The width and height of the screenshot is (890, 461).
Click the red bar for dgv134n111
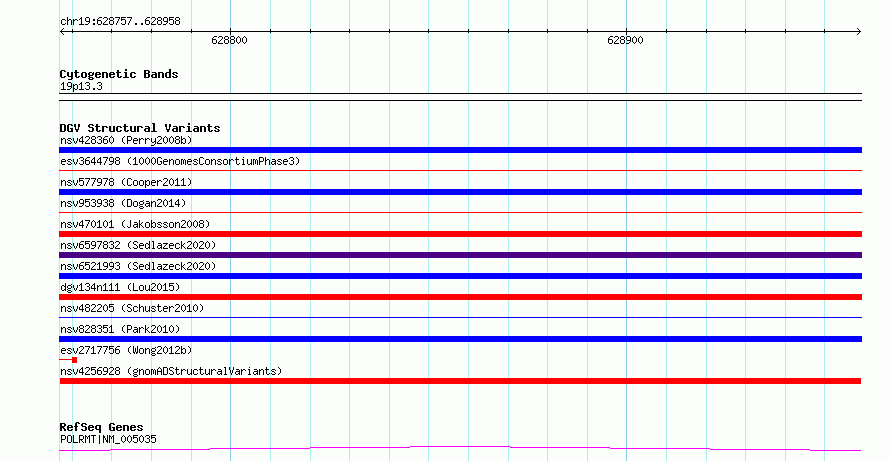pyautogui.click(x=460, y=297)
